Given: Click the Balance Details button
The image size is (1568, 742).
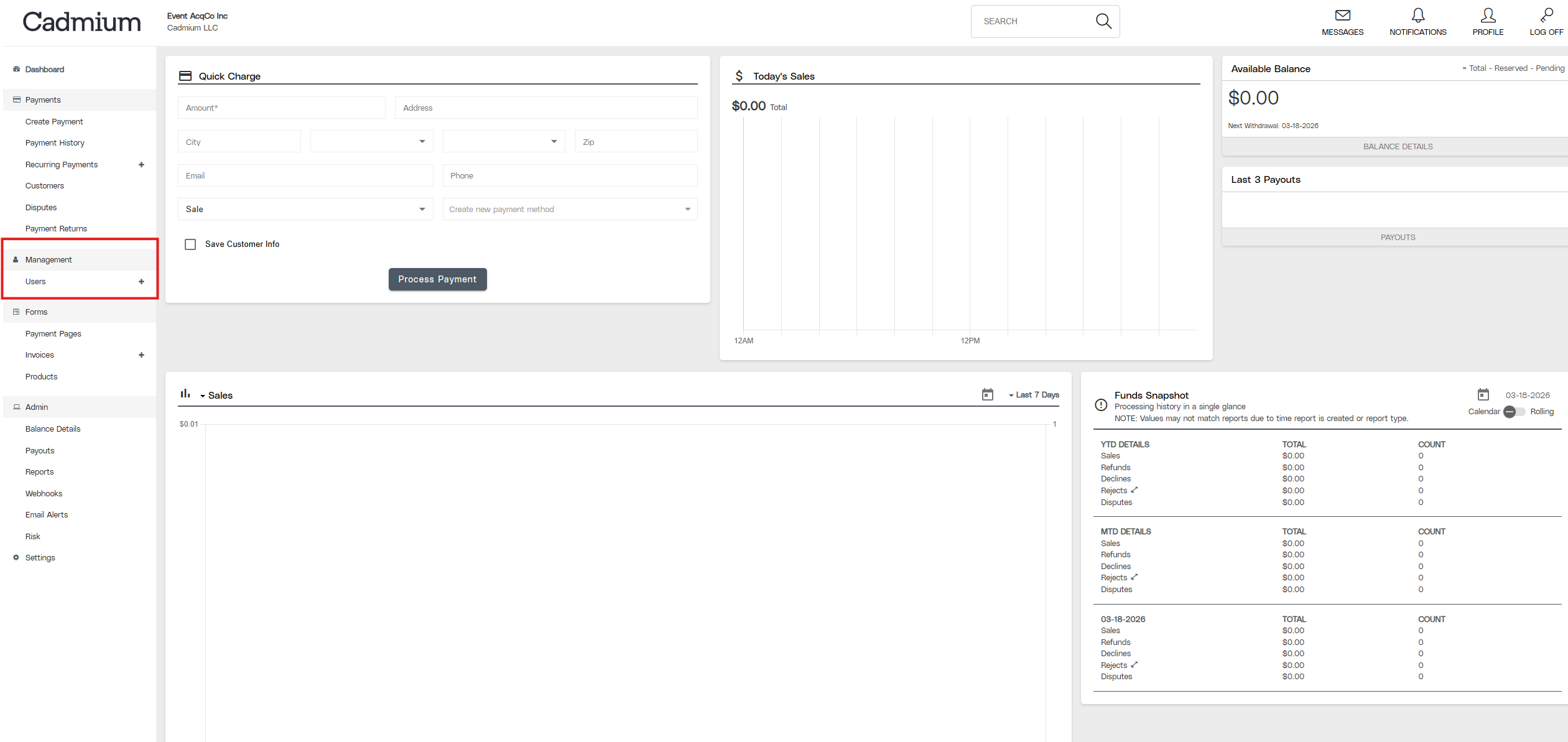Looking at the screenshot, I should click(1397, 147).
